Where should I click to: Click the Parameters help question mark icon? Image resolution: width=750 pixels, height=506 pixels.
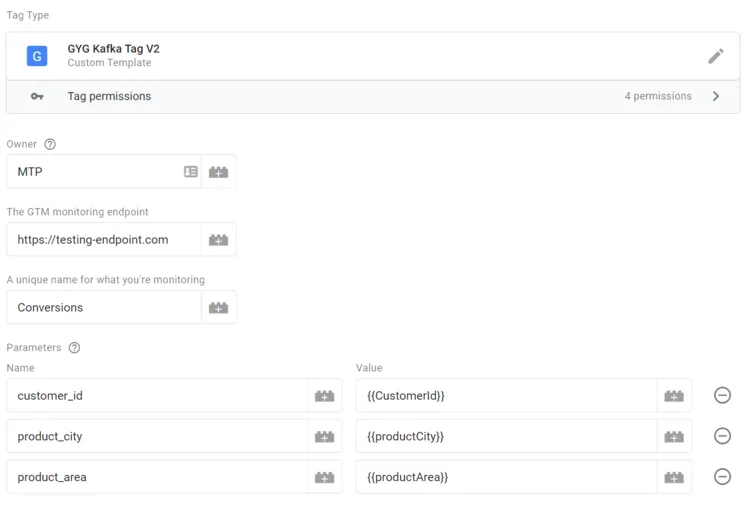(74, 348)
